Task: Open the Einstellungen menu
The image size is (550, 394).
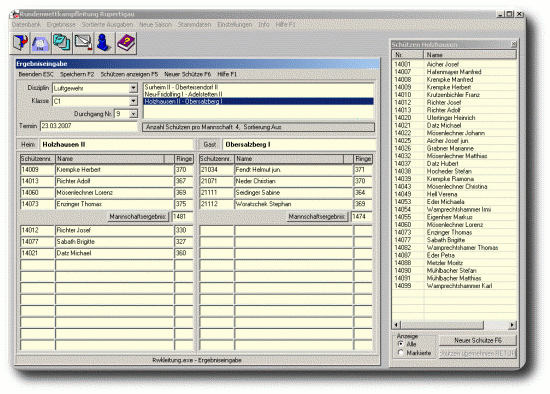Action: tap(234, 25)
